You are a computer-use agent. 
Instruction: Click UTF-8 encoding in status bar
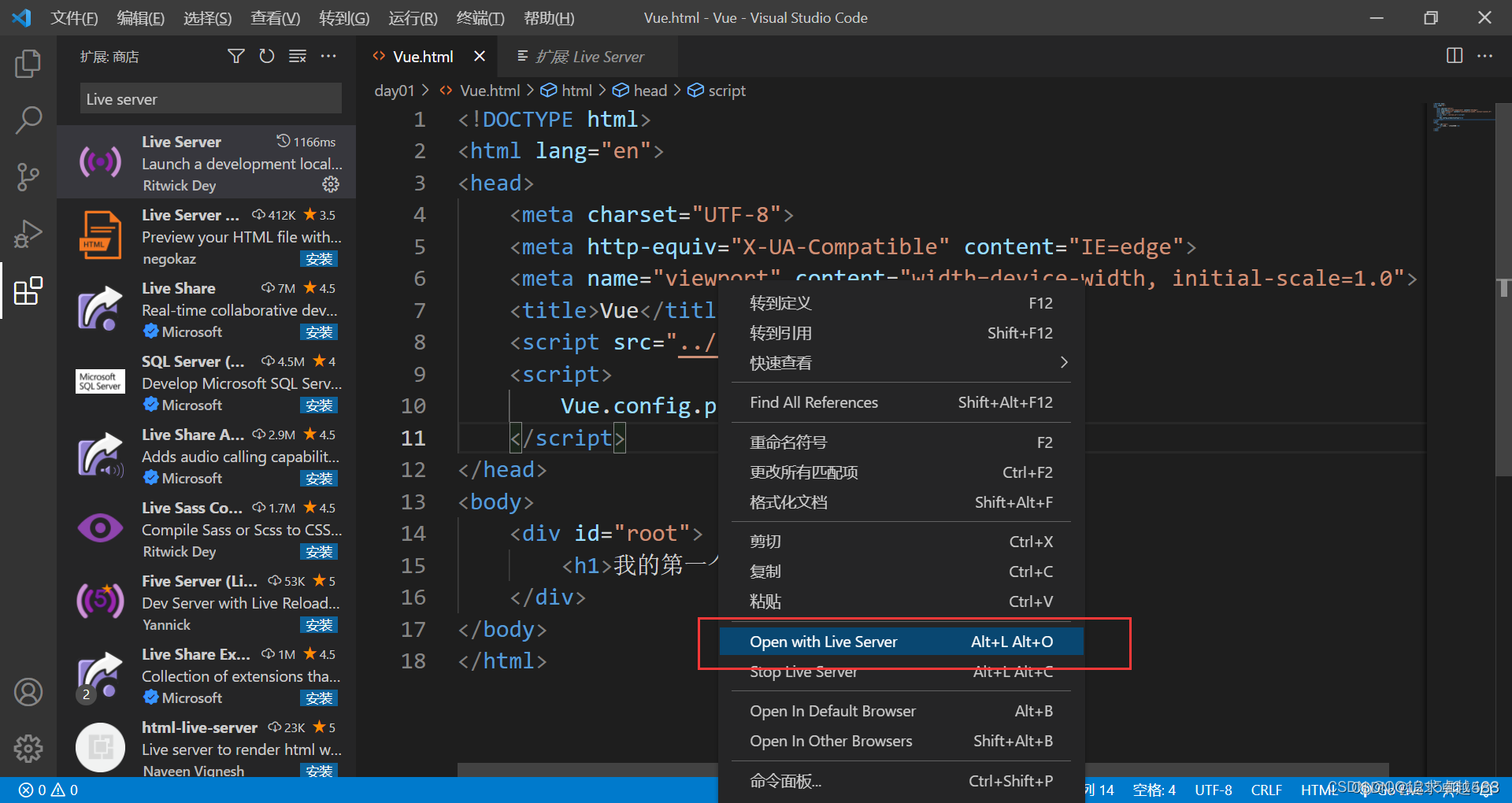point(1213,790)
